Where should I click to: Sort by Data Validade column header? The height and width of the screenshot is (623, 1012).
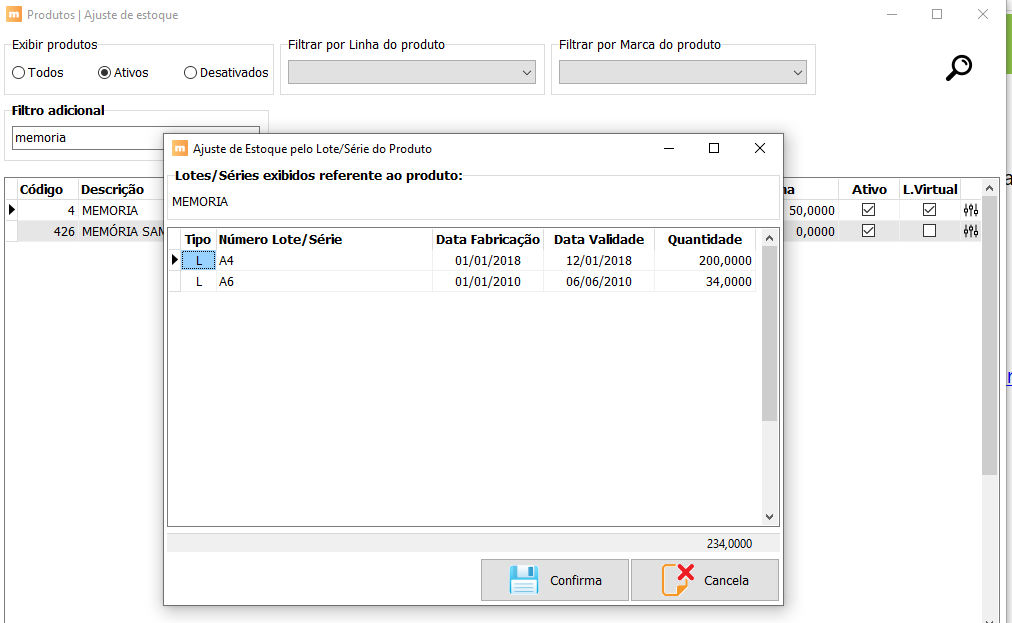pyautogui.click(x=599, y=240)
